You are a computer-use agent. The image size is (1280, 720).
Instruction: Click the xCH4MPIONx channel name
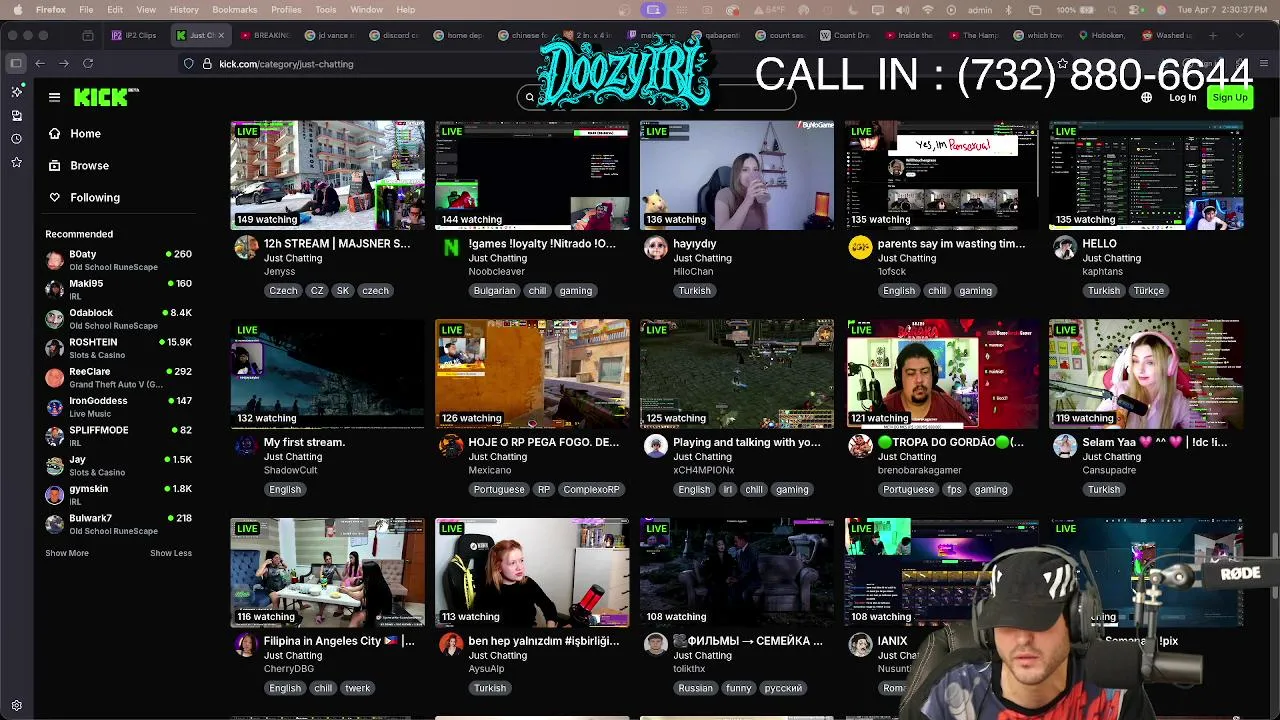click(703, 470)
